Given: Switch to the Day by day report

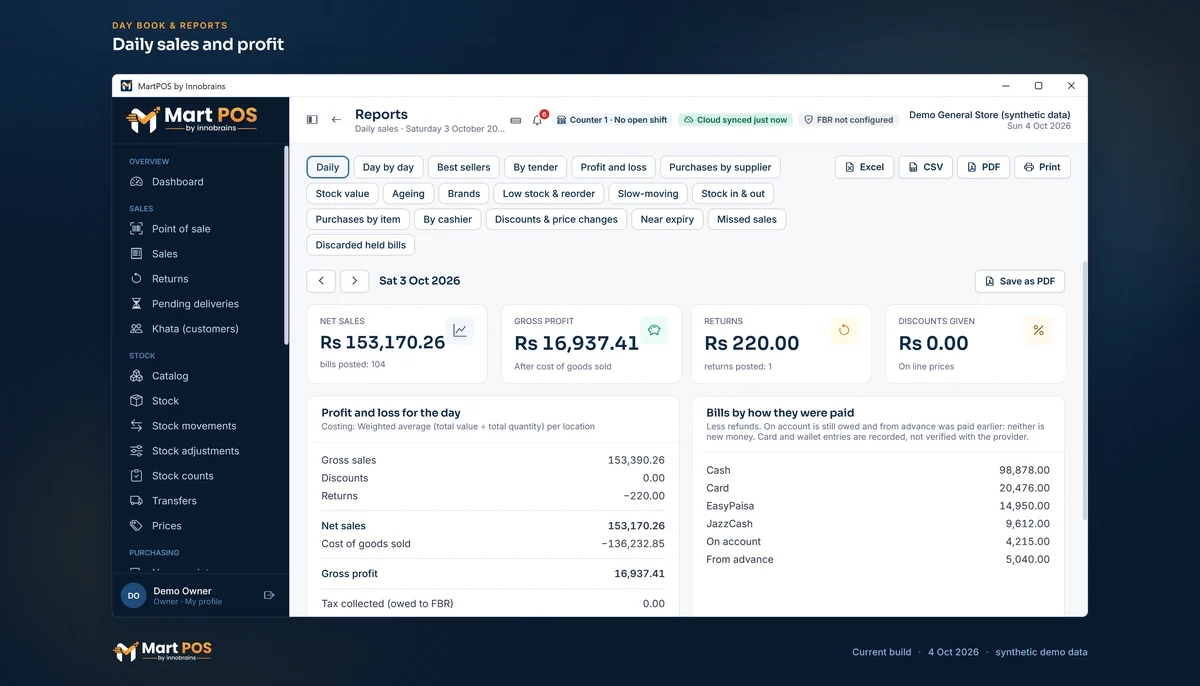Looking at the screenshot, I should (x=388, y=167).
